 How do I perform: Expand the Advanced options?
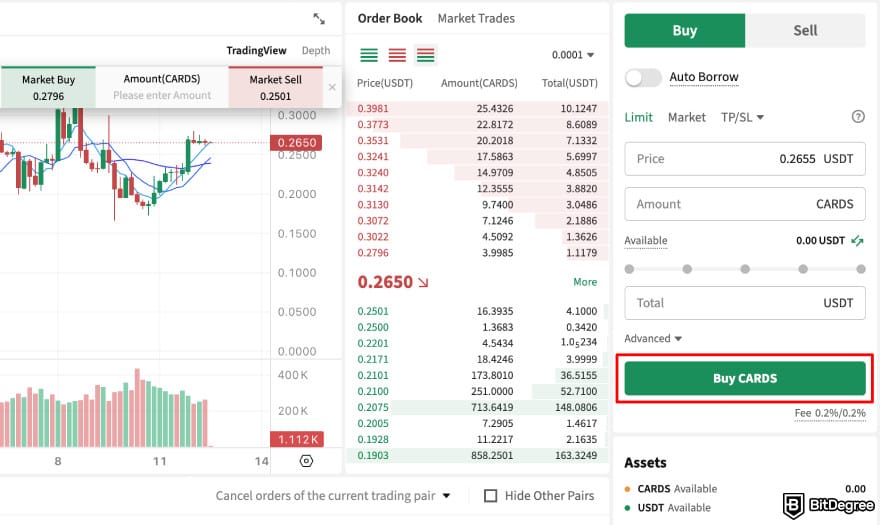(x=653, y=339)
